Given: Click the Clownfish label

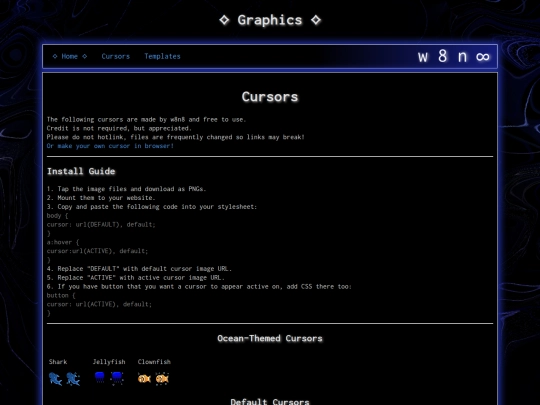Looking at the screenshot, I should click(x=154, y=362).
